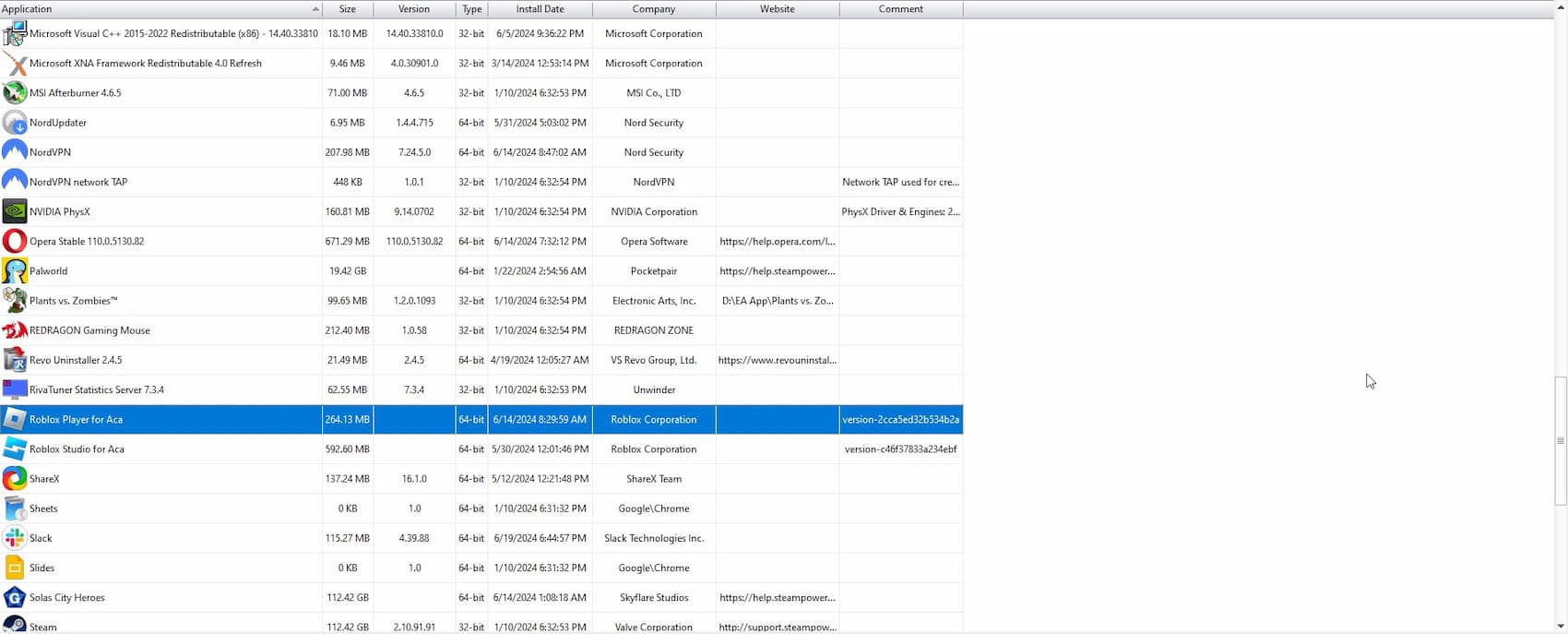Screen dimensions: 1568x634
Task: Click the vertical scrollbar thumb
Action: [1561, 440]
